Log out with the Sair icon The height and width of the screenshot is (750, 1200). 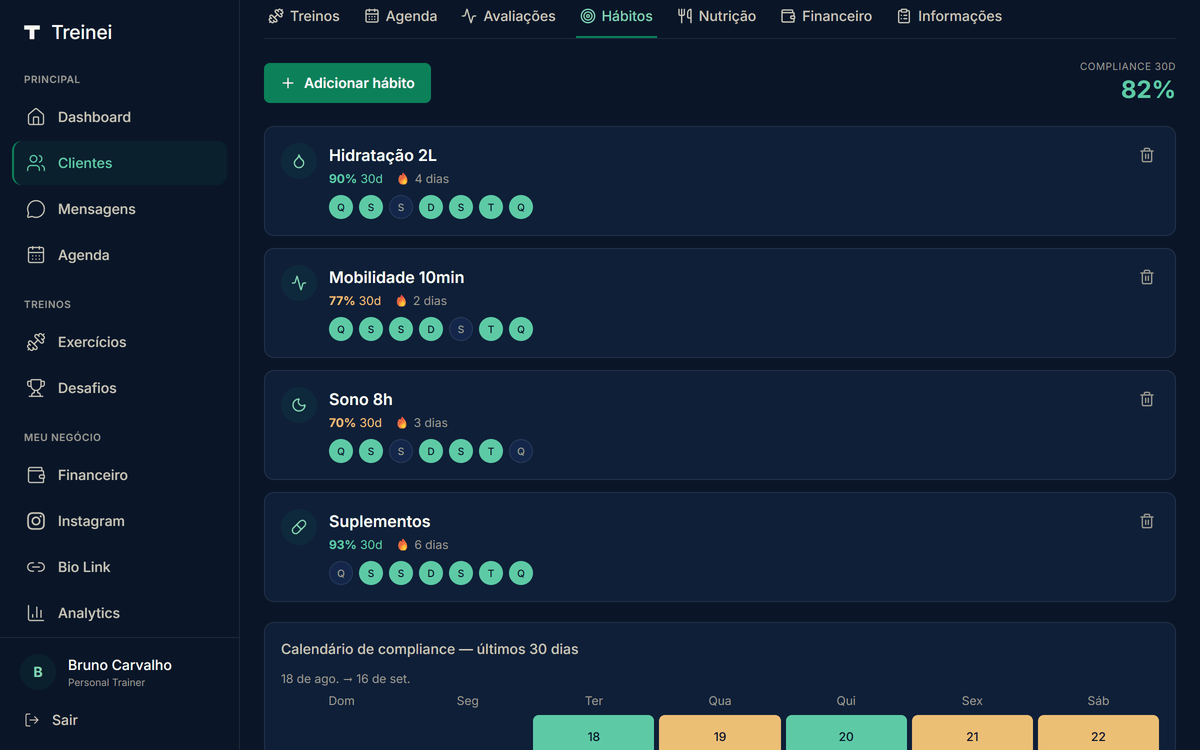pyautogui.click(x=32, y=720)
